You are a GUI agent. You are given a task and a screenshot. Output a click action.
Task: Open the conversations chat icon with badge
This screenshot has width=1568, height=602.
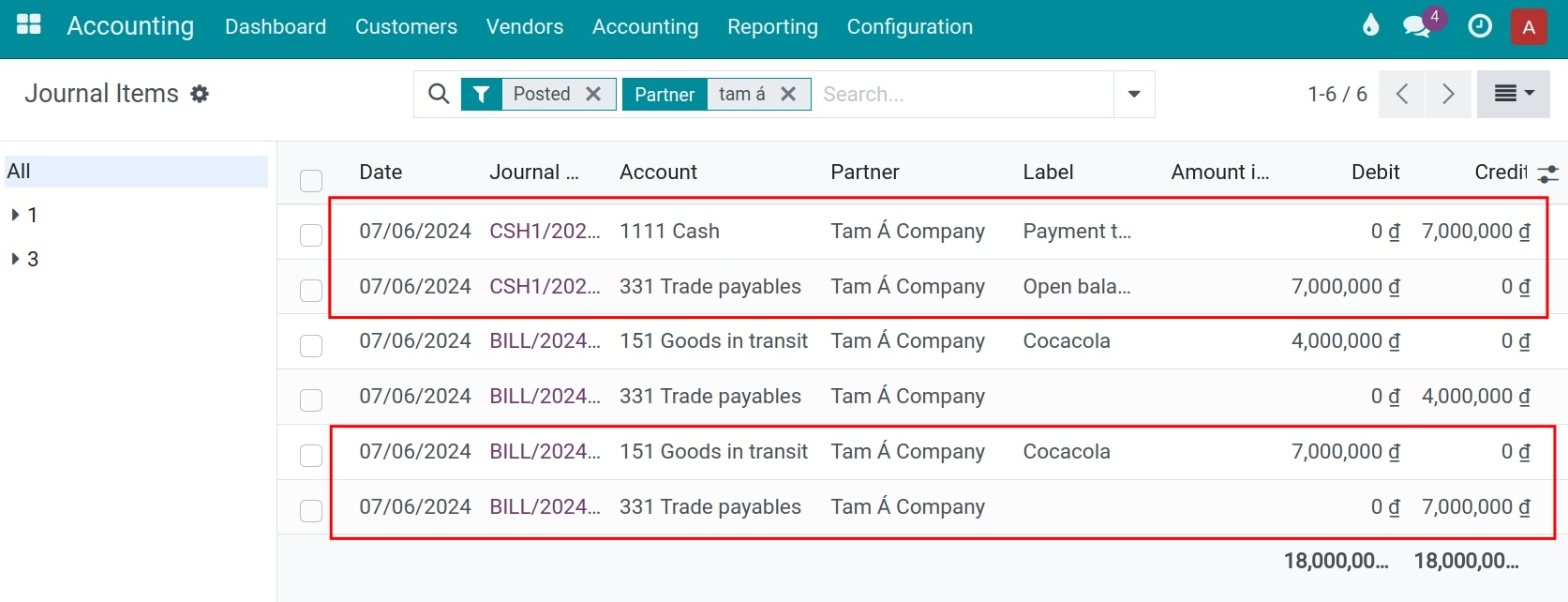click(x=1416, y=26)
